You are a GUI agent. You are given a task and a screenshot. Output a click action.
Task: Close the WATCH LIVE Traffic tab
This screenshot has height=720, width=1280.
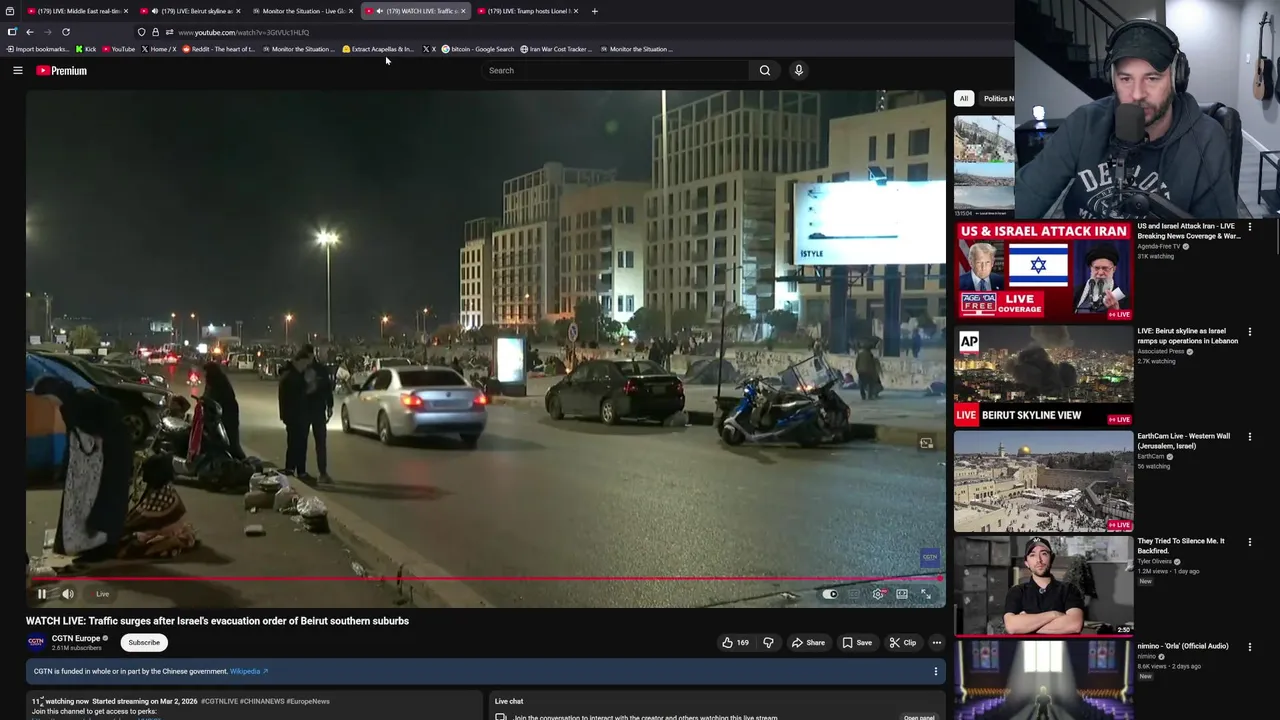(463, 11)
